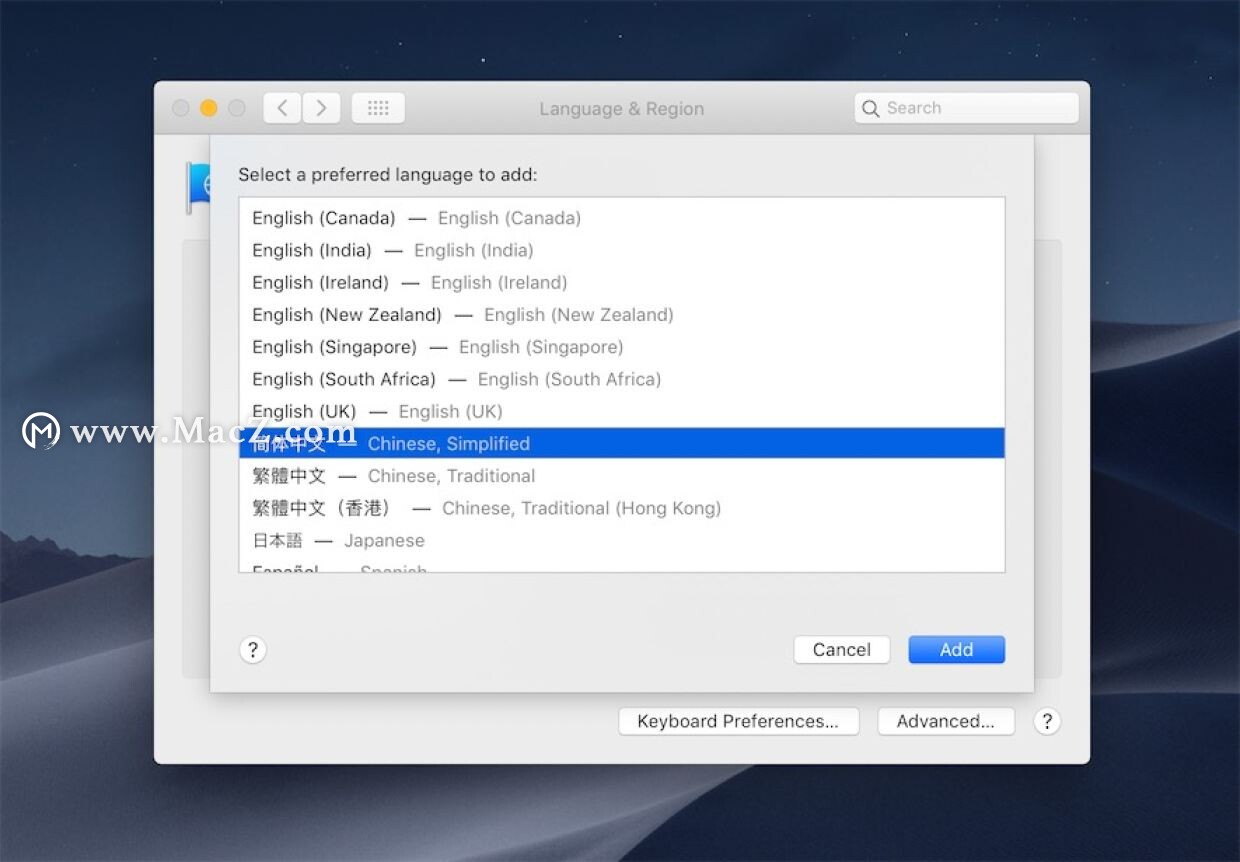This screenshot has width=1240, height=862.
Task: Open the Show All preferences grid icon
Action: (378, 107)
